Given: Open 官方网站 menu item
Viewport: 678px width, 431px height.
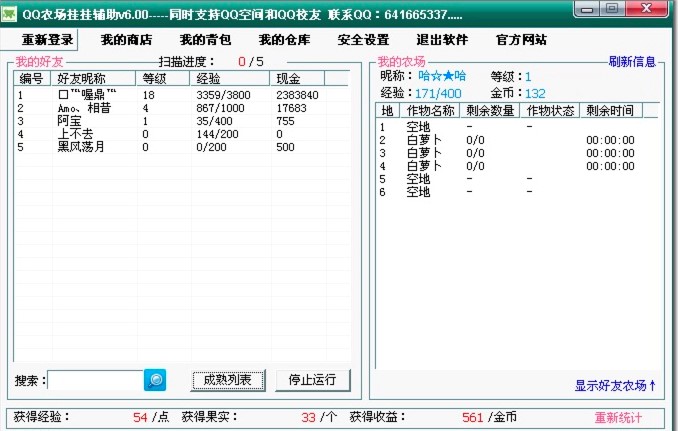Looking at the screenshot, I should [521, 40].
